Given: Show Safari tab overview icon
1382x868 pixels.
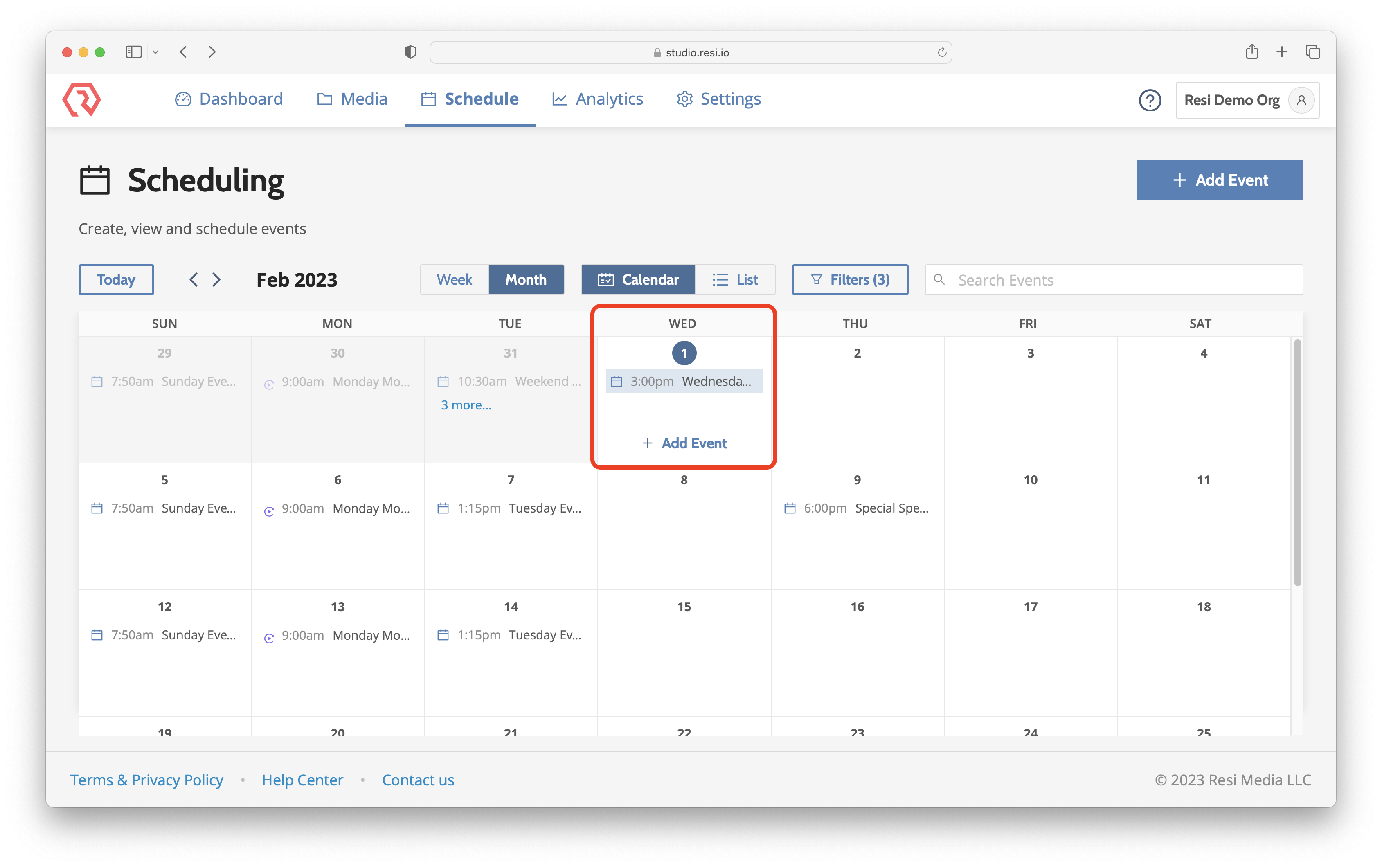Looking at the screenshot, I should click(1312, 52).
